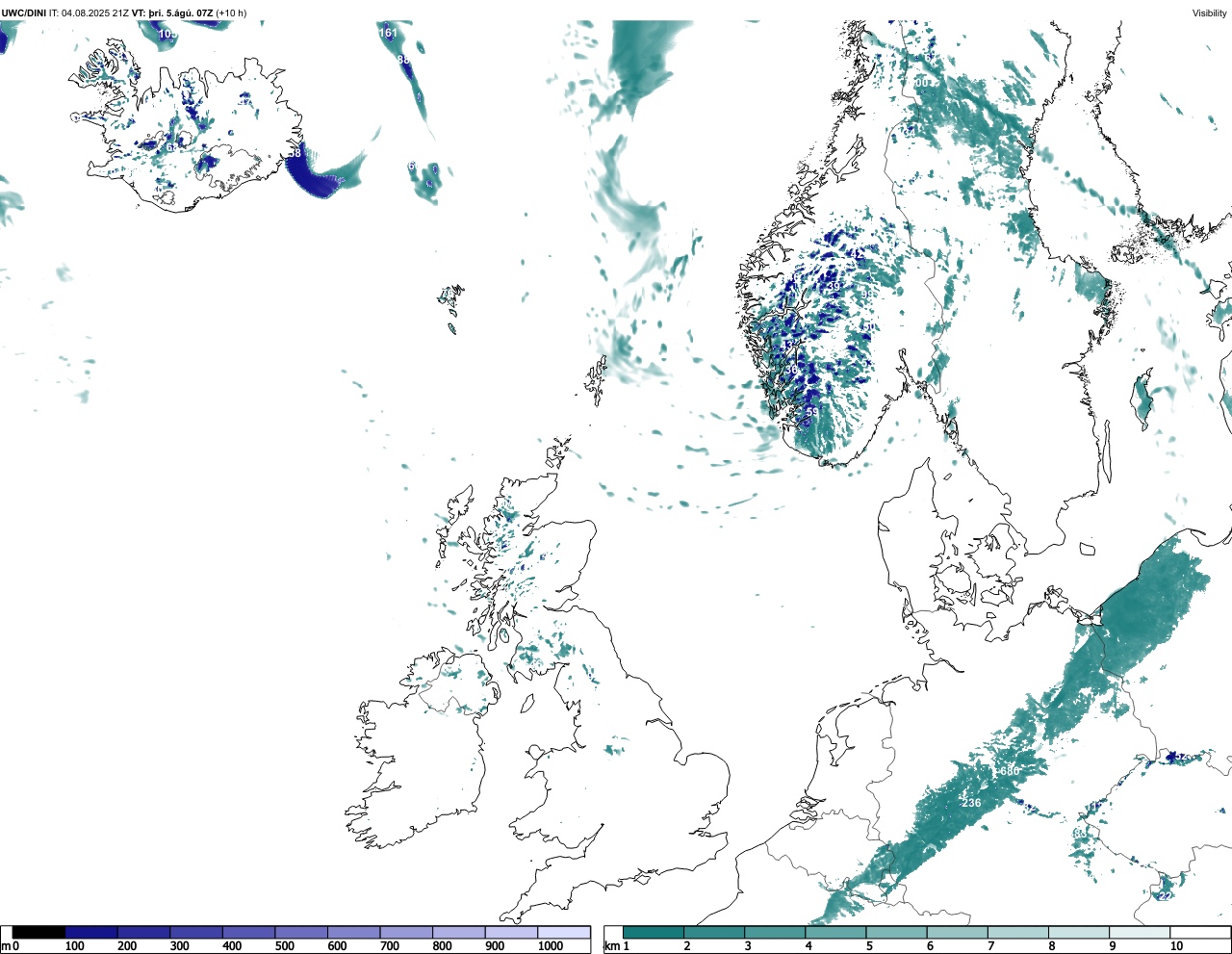Image resolution: width=1232 pixels, height=954 pixels.
Task: Click the 5–6 km legend swatch
Action: tap(896, 933)
